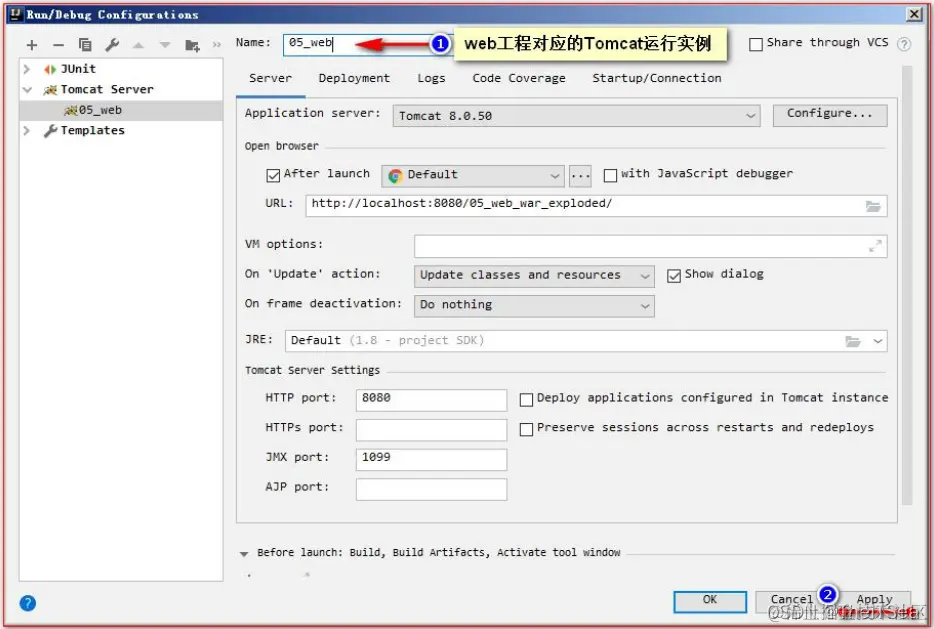Click the Configure... button
The width and height of the screenshot is (934, 629).
tap(830, 116)
